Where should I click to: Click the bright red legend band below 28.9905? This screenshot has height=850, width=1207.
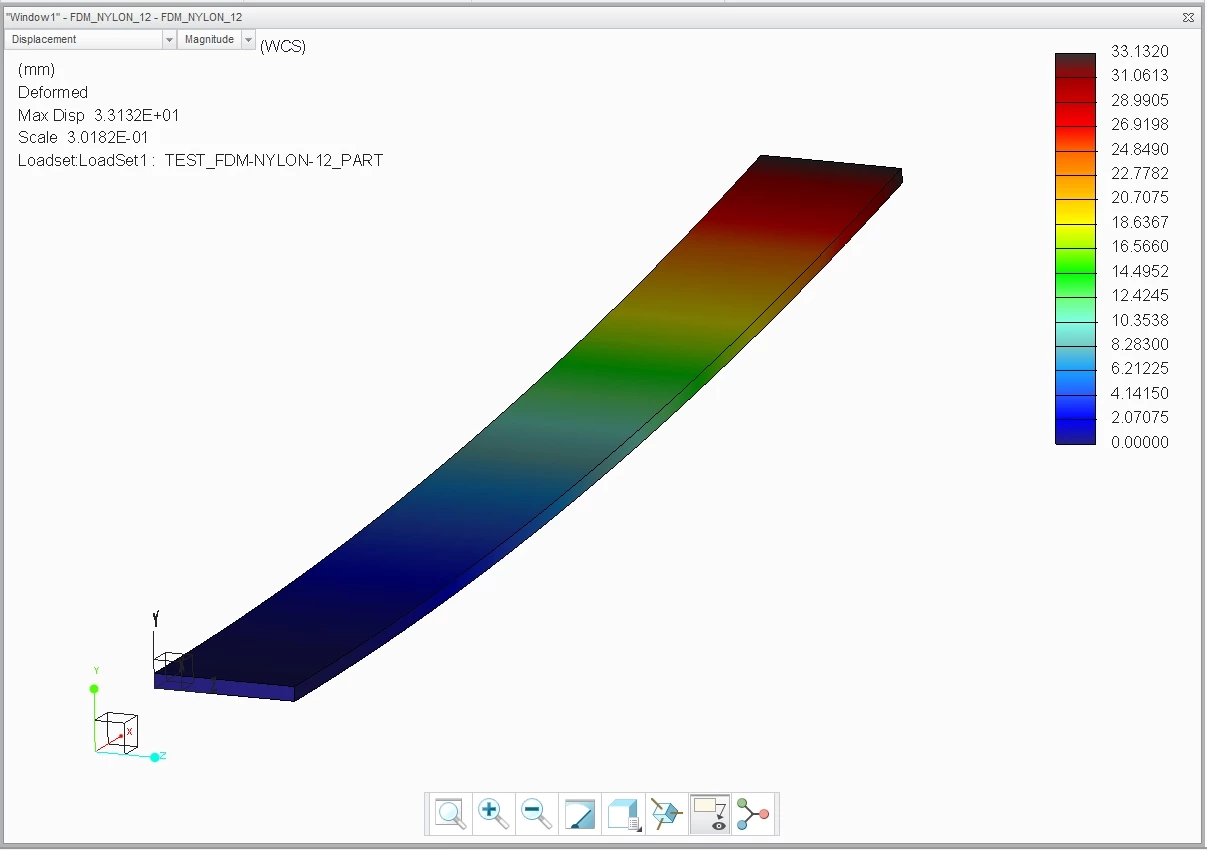coord(1075,112)
